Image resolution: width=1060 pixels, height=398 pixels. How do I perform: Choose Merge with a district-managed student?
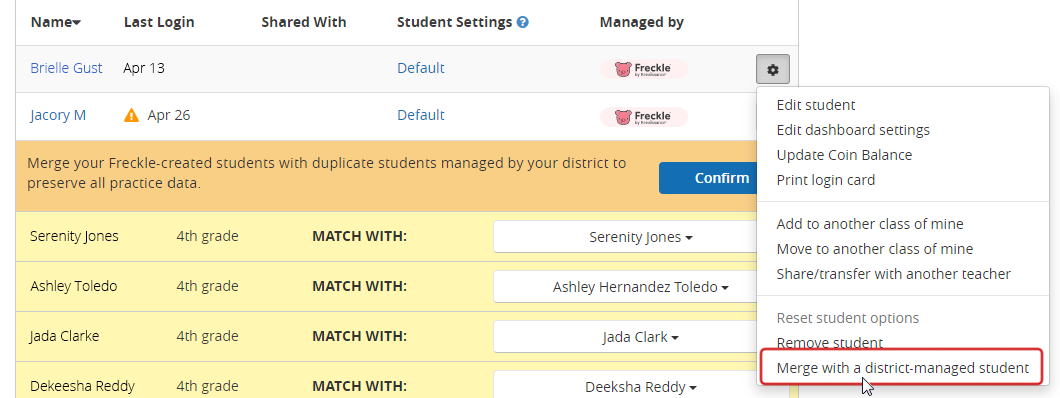click(x=902, y=368)
